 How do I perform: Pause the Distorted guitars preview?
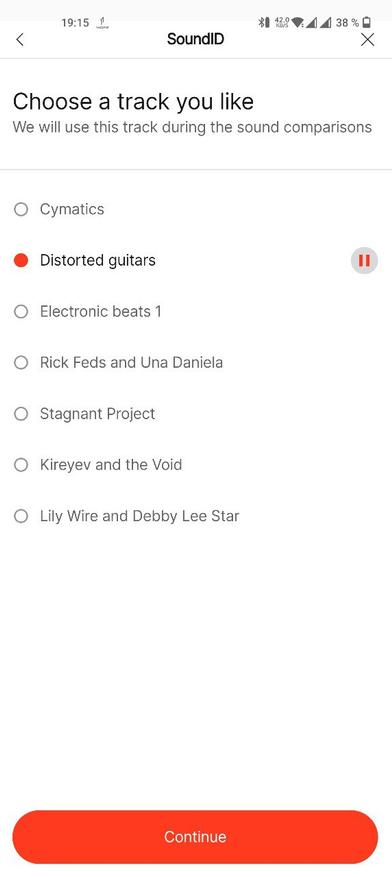tap(364, 261)
